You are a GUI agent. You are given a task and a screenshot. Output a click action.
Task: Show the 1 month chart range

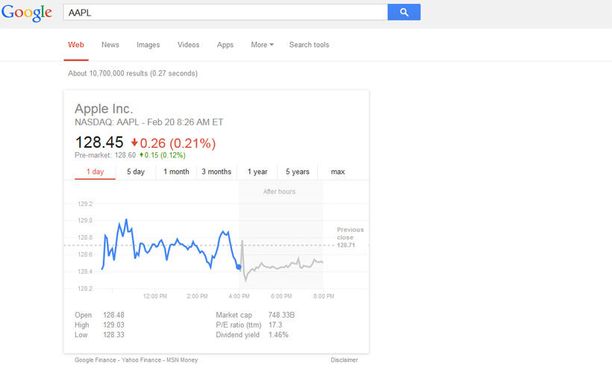tap(176, 172)
